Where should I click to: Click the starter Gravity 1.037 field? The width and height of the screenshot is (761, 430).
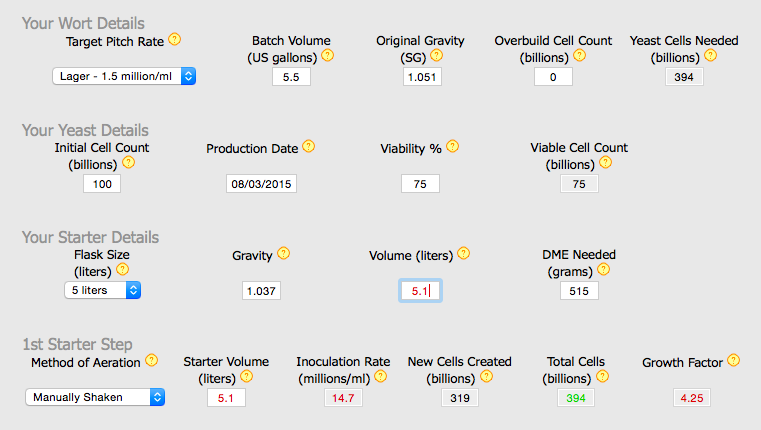[x=261, y=291]
